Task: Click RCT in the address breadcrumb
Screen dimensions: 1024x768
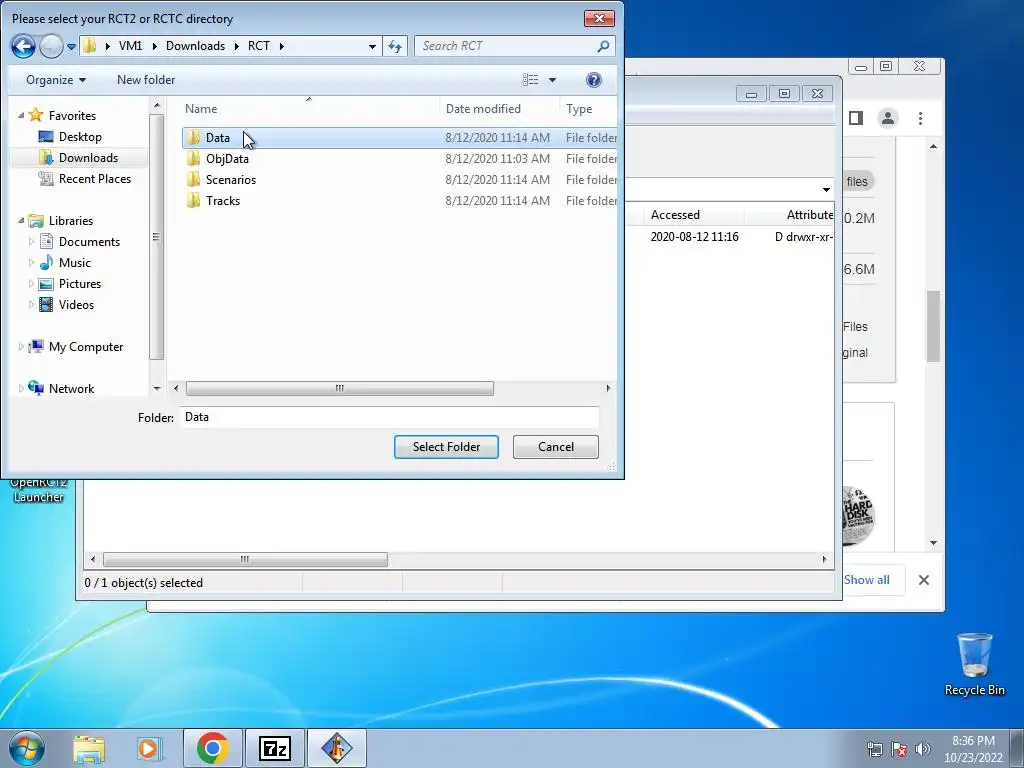Action: click(x=259, y=46)
